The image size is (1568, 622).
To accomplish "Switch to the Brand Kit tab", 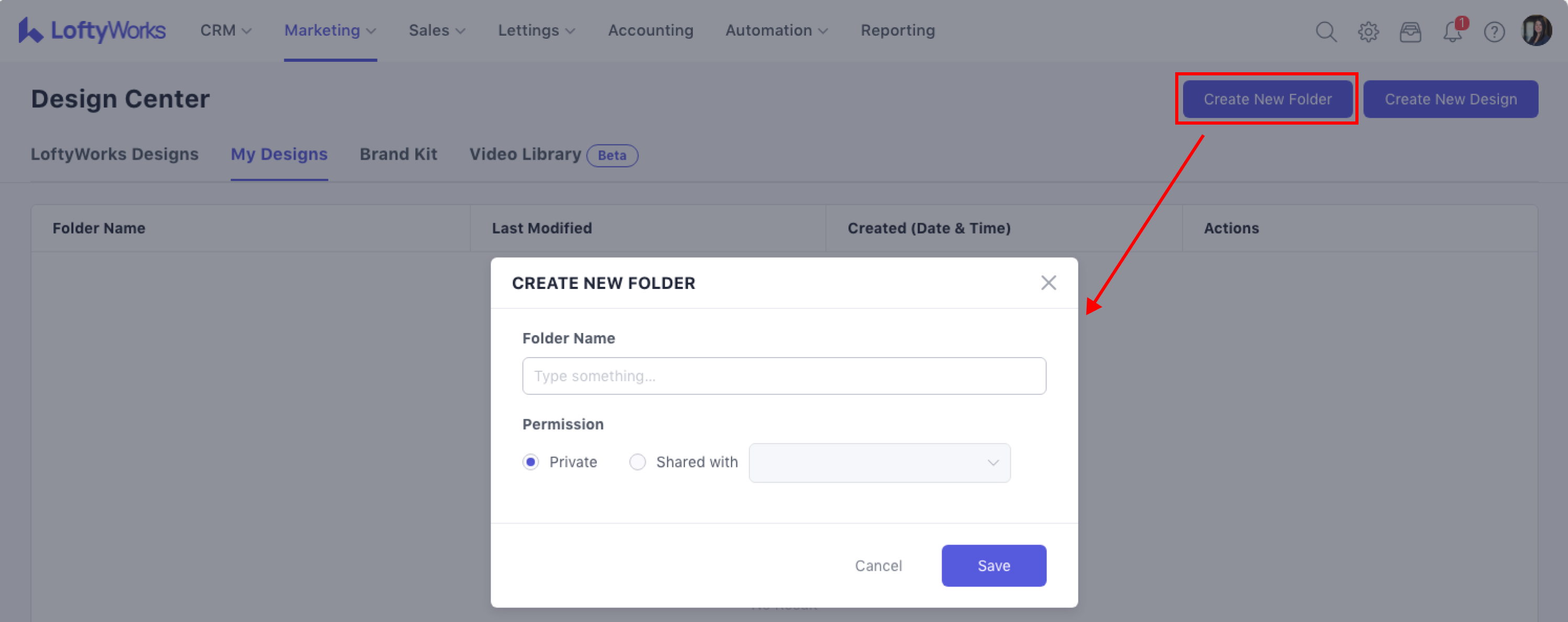I will (x=398, y=154).
